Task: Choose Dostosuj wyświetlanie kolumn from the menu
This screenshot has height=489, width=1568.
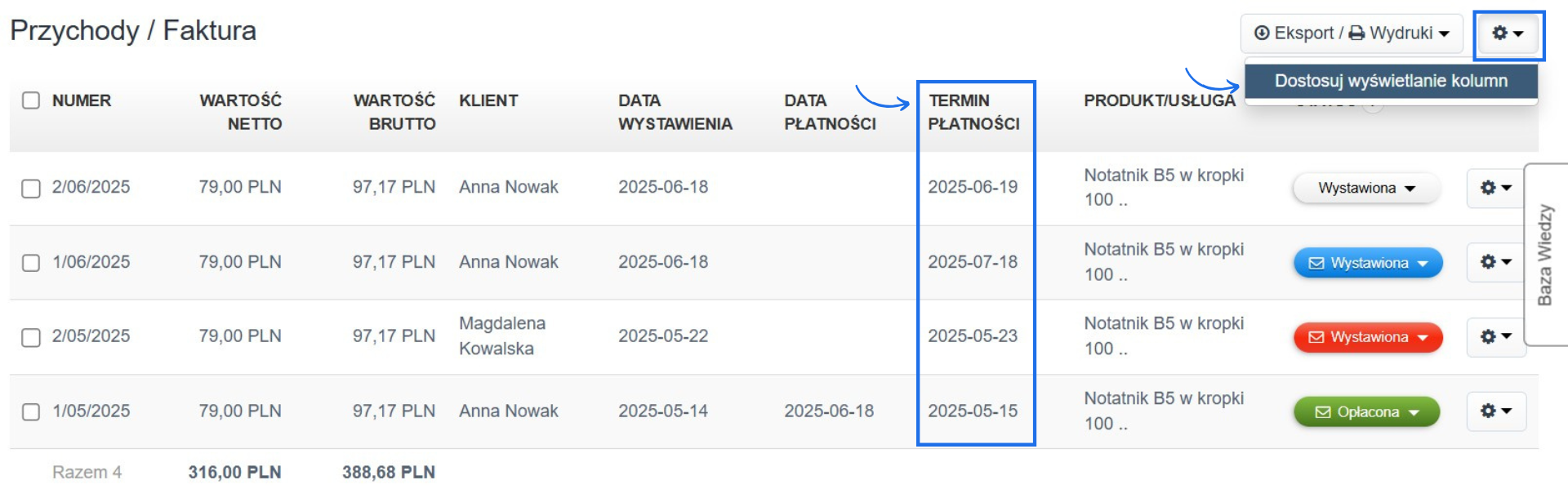Action: [1391, 81]
